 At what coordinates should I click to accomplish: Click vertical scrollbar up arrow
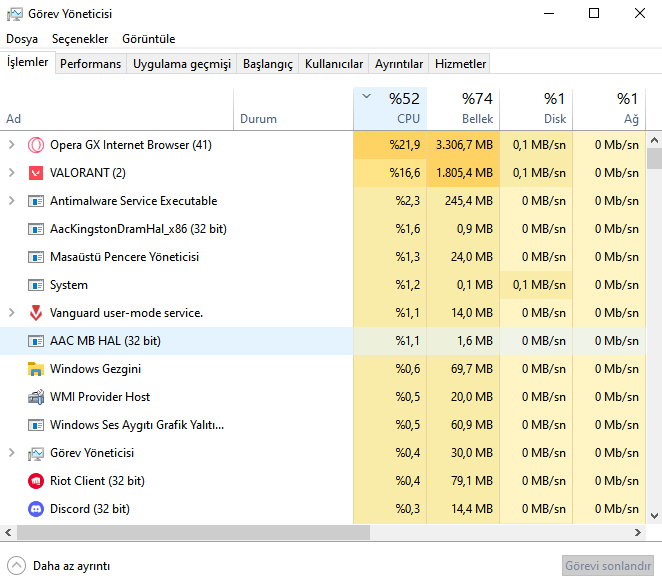coord(654,140)
